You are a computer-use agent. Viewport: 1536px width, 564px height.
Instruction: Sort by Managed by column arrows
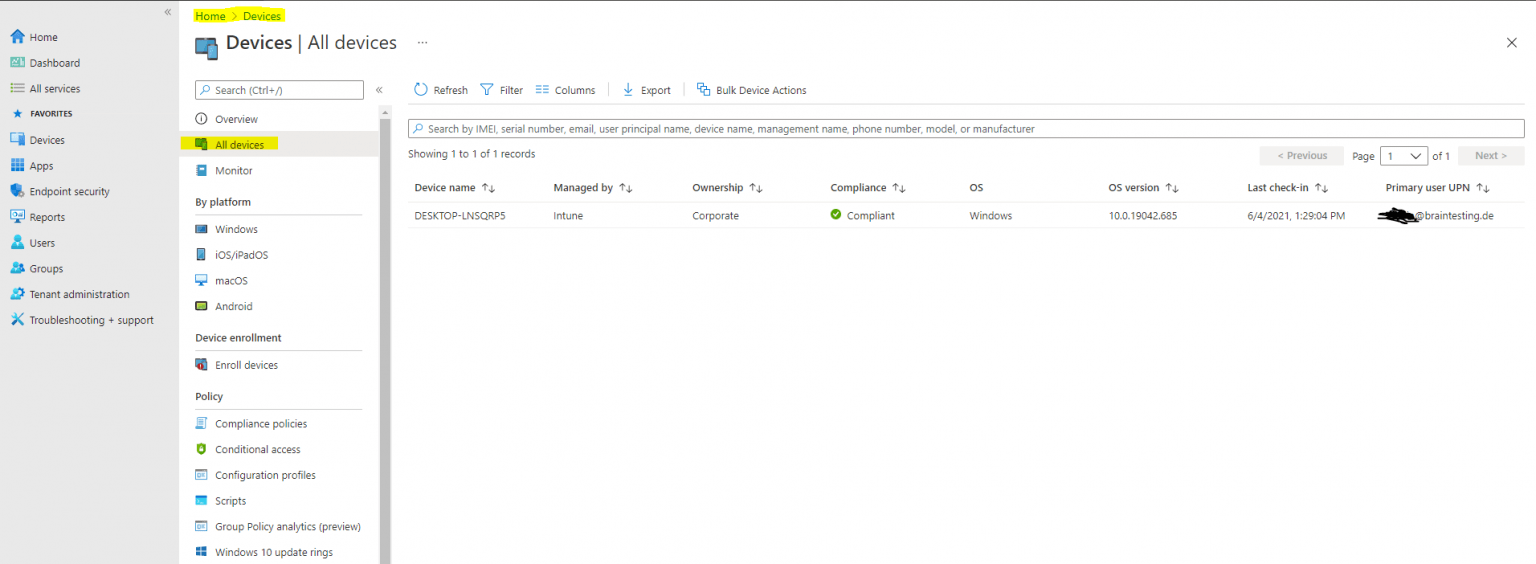[x=626, y=188]
